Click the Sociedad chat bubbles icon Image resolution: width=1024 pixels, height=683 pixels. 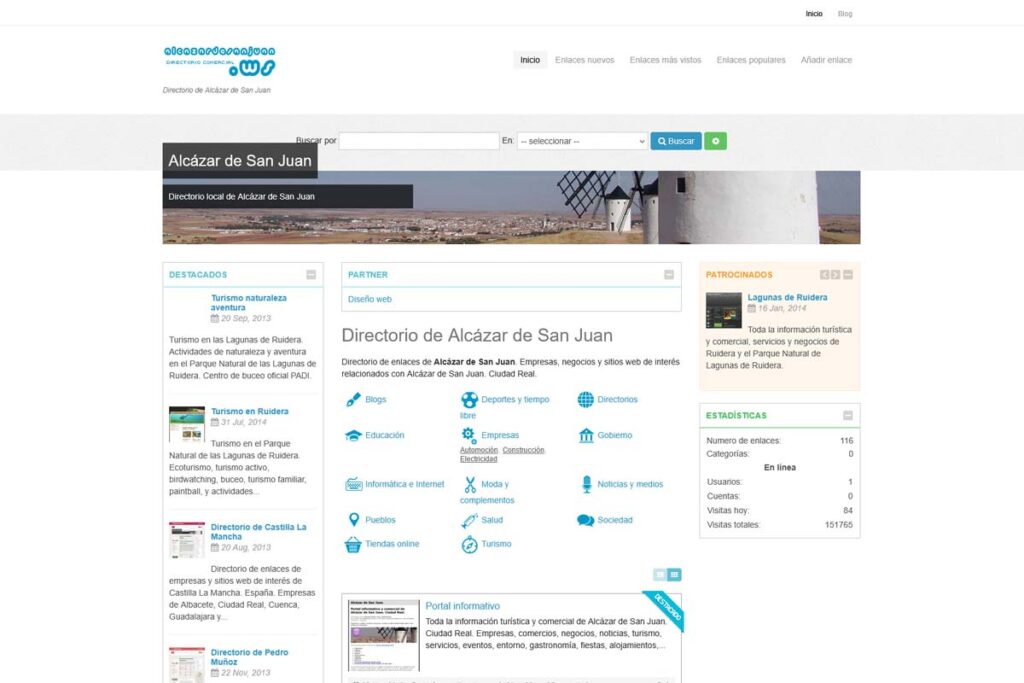586,520
